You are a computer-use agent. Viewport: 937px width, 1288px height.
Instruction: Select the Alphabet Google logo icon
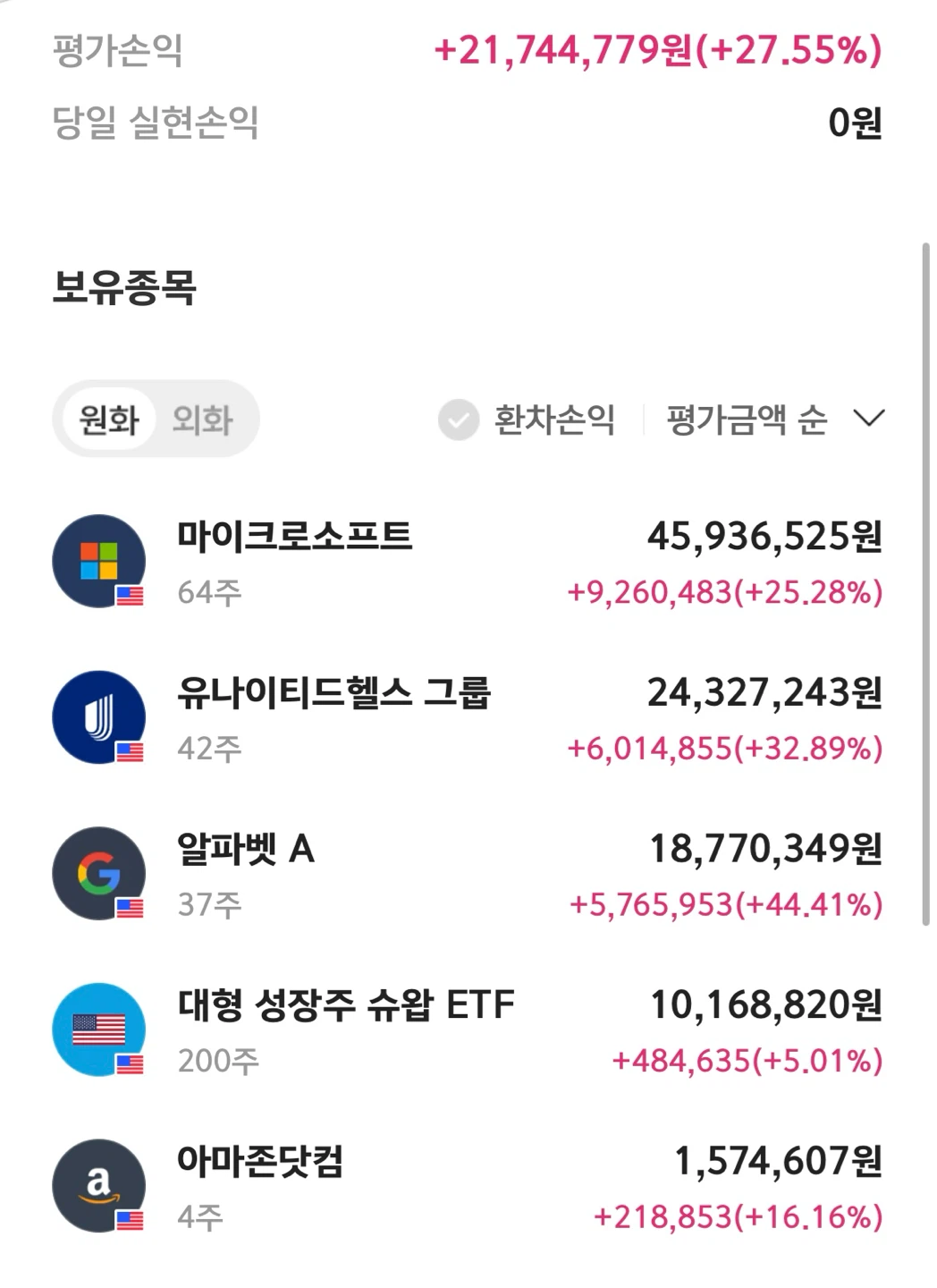99,874
